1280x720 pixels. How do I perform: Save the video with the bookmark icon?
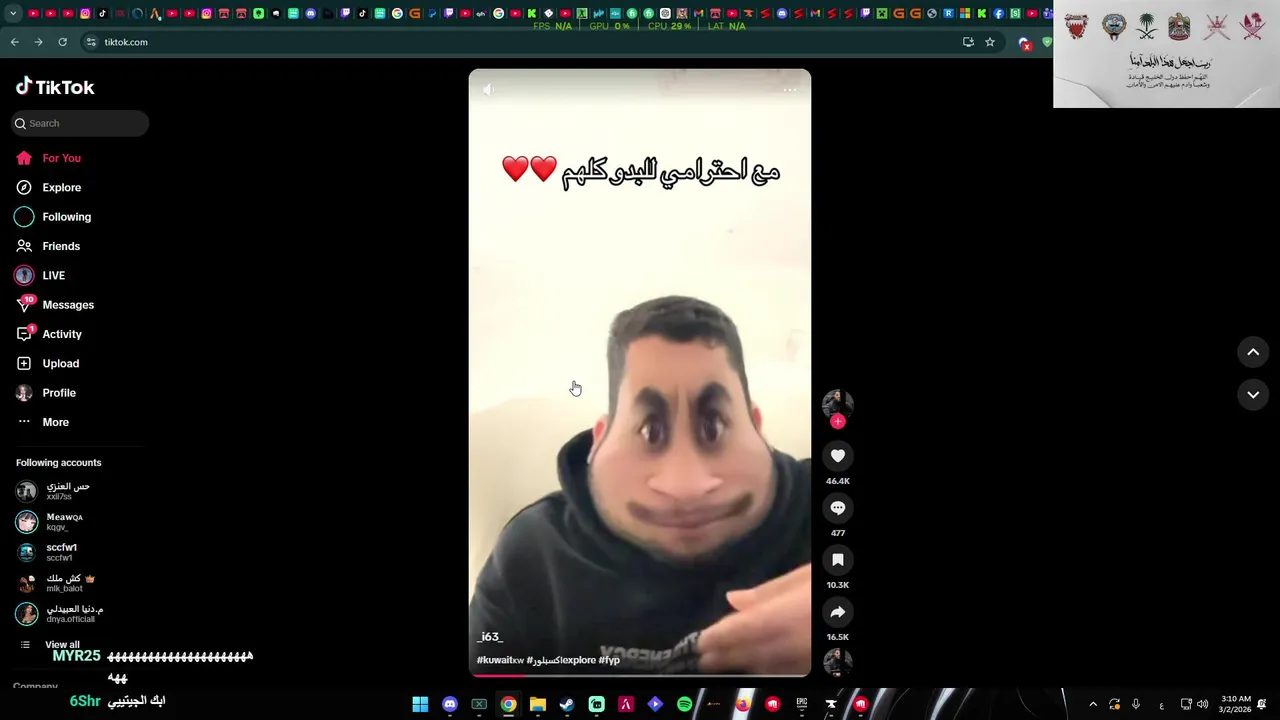point(838,560)
